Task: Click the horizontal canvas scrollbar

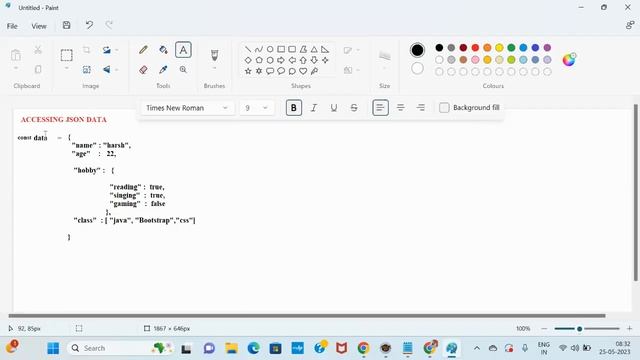Action: tap(307, 316)
